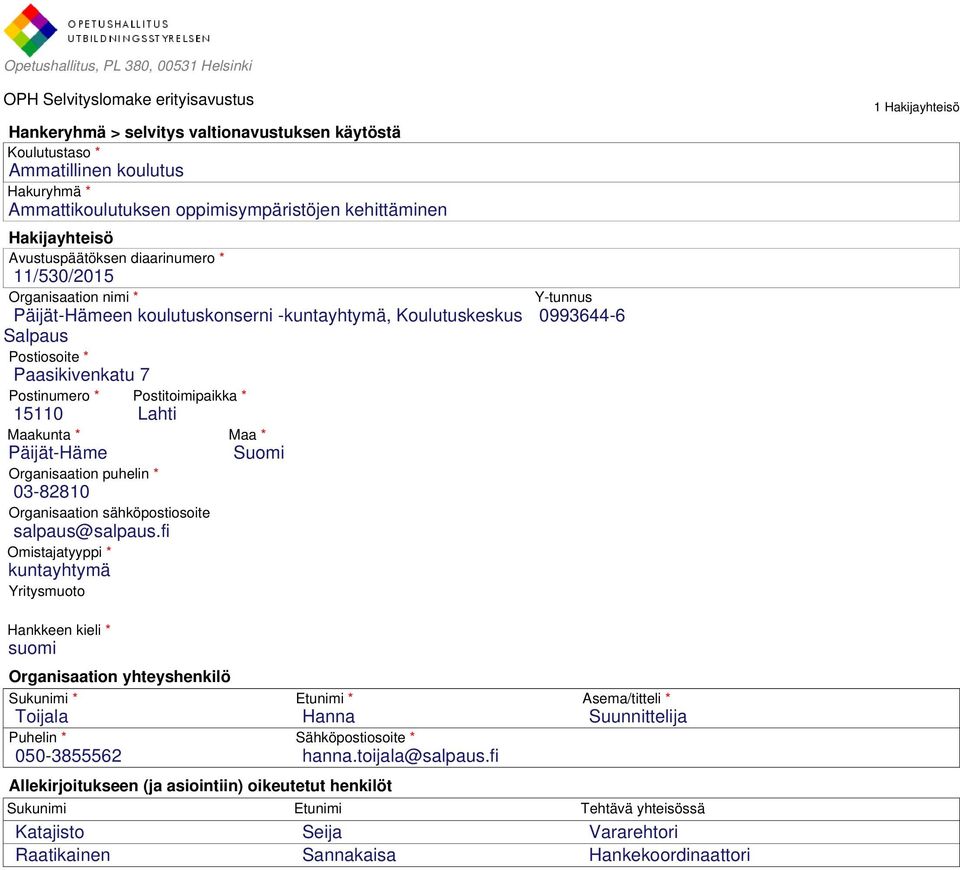Click the 'UTBILDNINGSSTYRELSEN' logo text
The height and width of the screenshot is (870, 960).
(139, 38)
